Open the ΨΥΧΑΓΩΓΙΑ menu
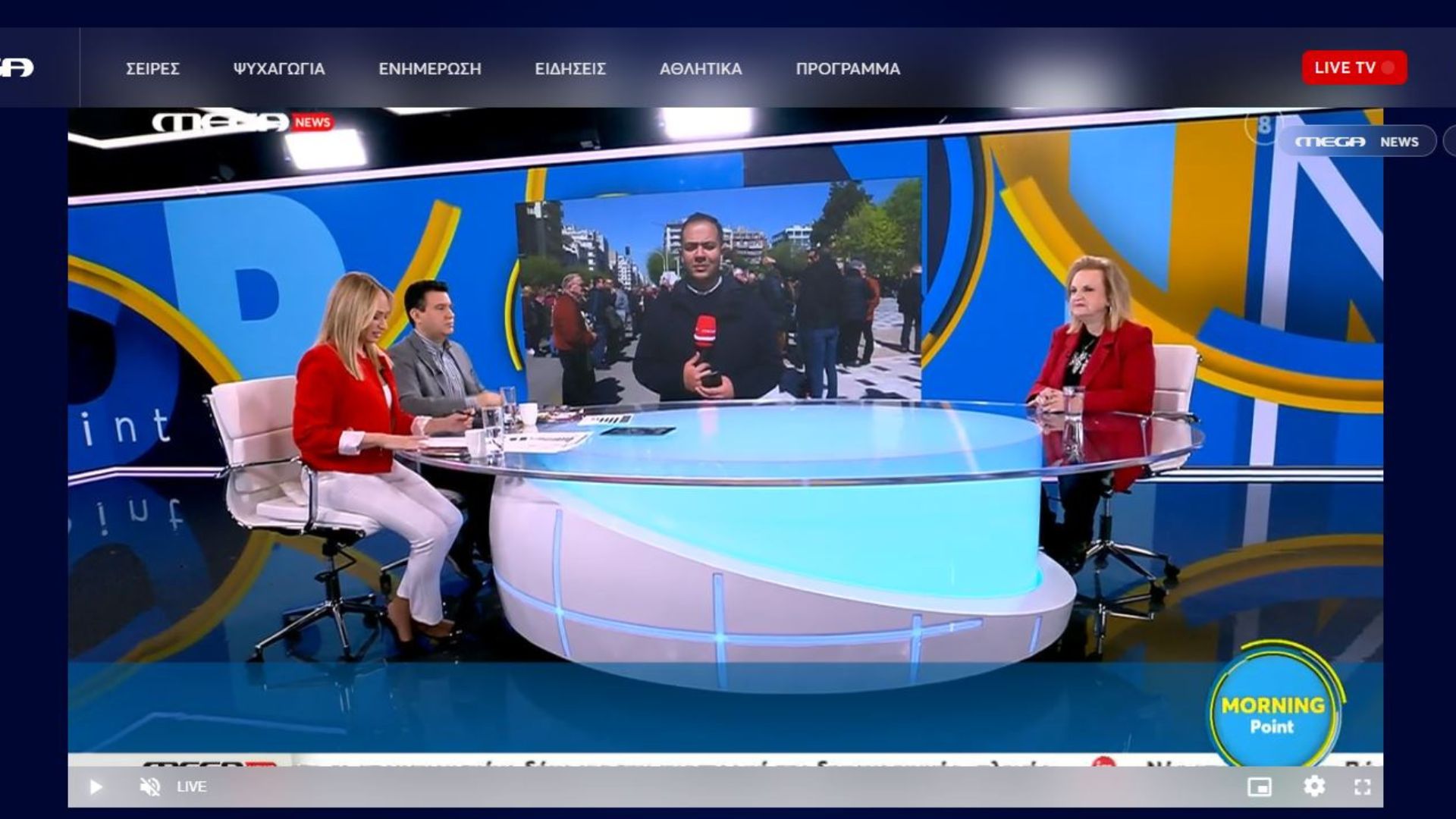The width and height of the screenshot is (1456, 819). [280, 69]
